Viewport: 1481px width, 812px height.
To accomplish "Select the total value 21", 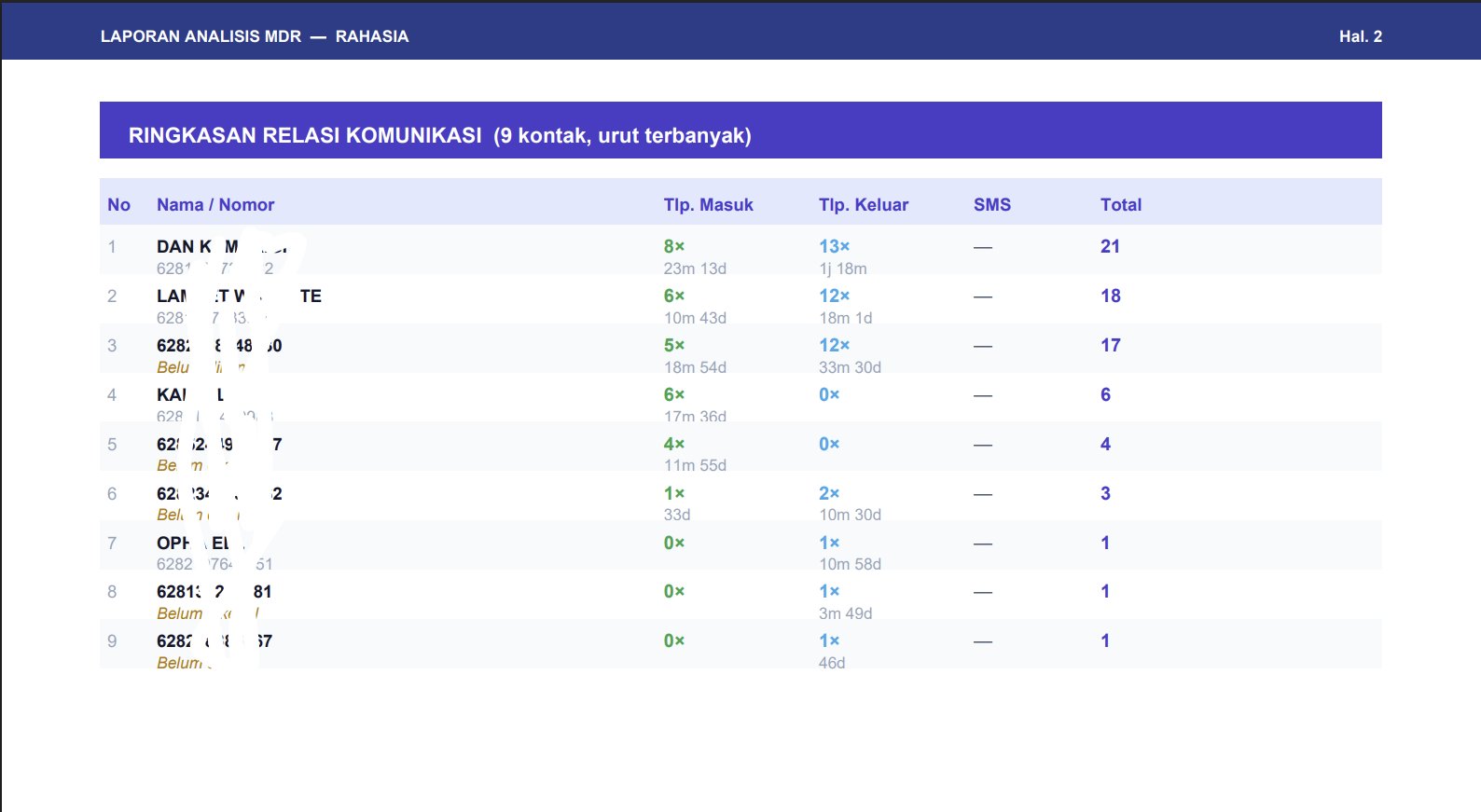I will 1110,247.
